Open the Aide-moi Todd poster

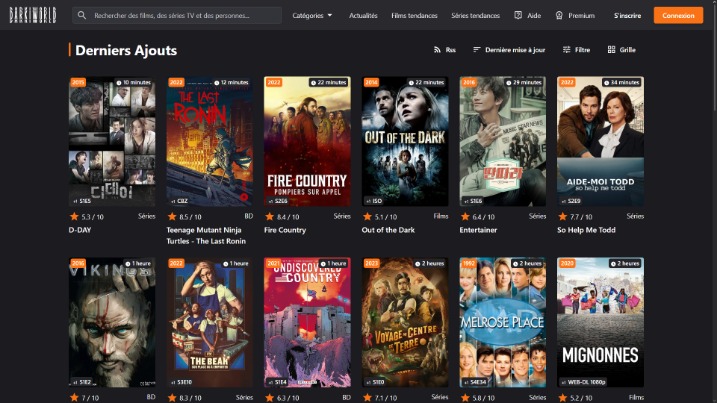click(600, 141)
